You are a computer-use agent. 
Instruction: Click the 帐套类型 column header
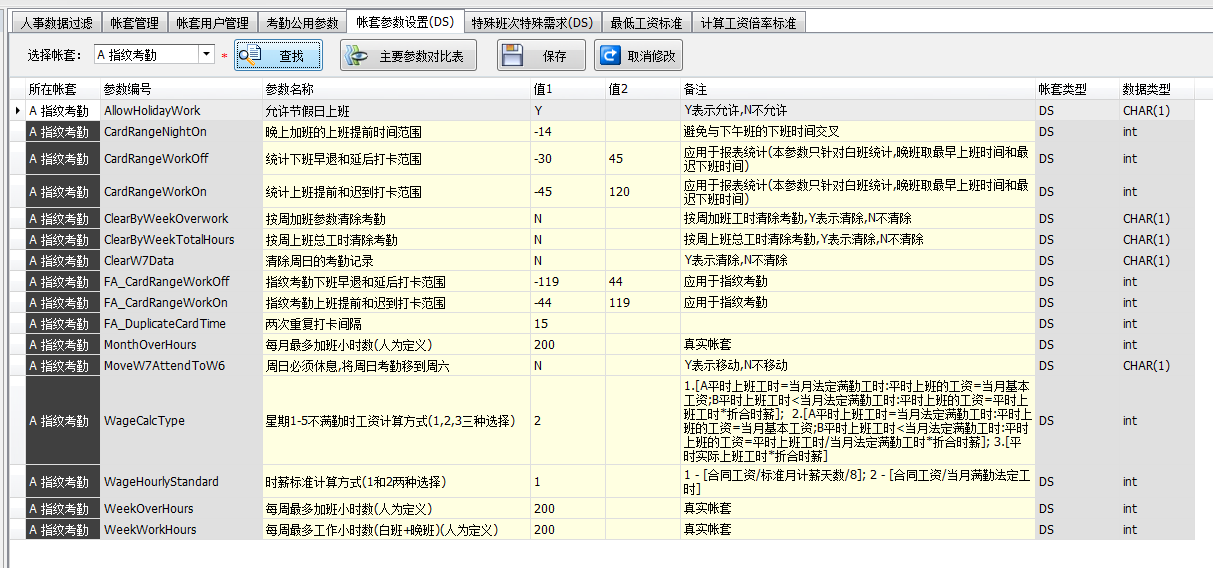pyautogui.click(x=1077, y=89)
